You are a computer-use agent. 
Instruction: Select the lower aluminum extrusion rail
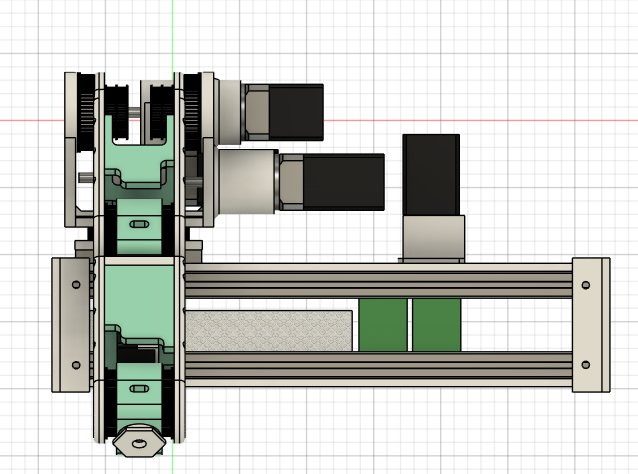point(380,368)
